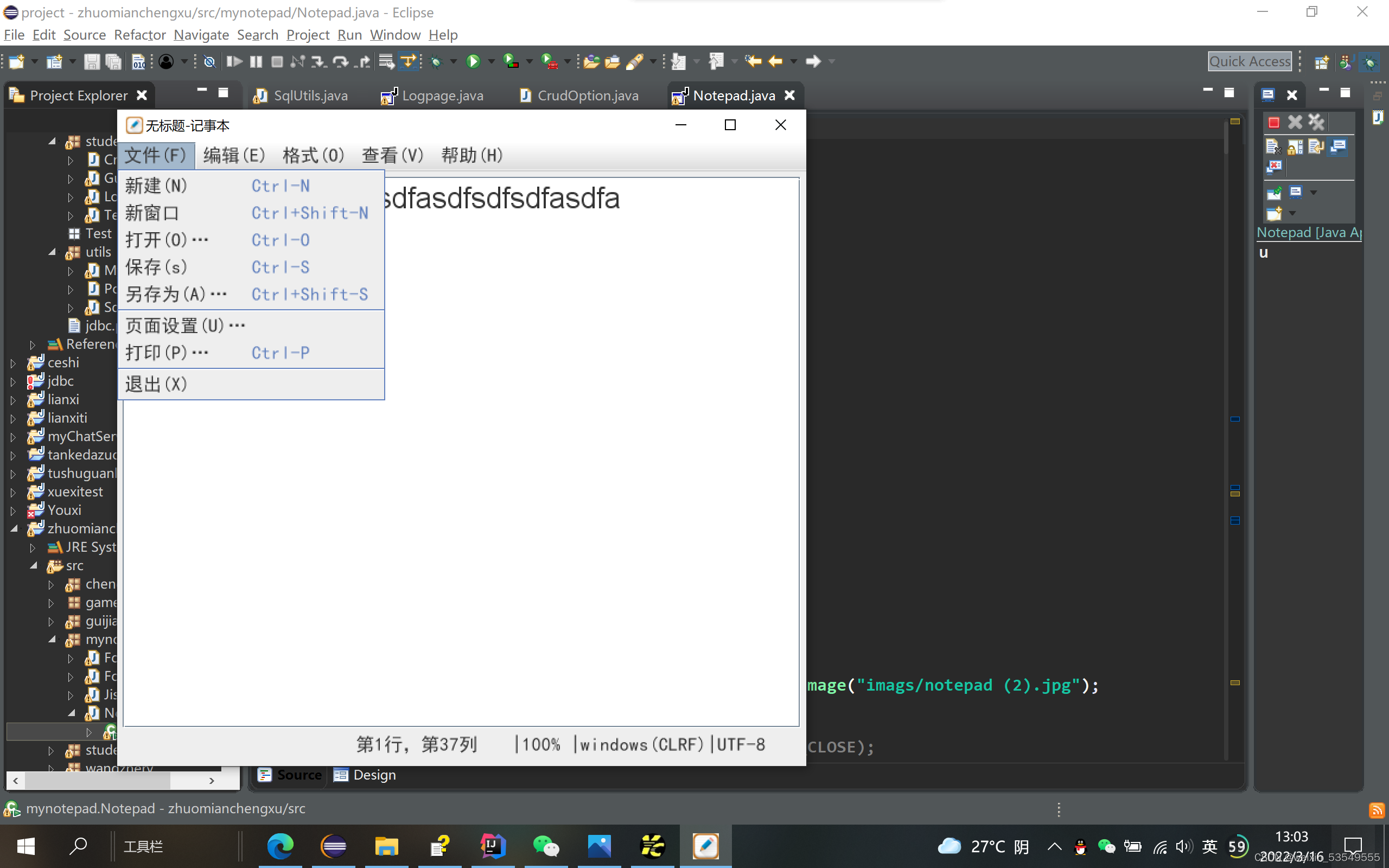Launch the Debug toolbar icon
The image size is (1389, 868).
pos(435,61)
